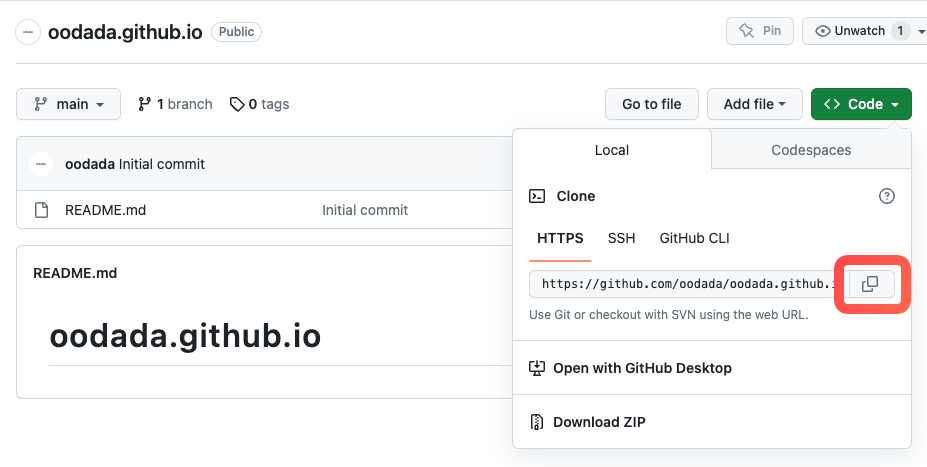
Task: Click the oodada avatar in the commit row
Action: click(41, 164)
